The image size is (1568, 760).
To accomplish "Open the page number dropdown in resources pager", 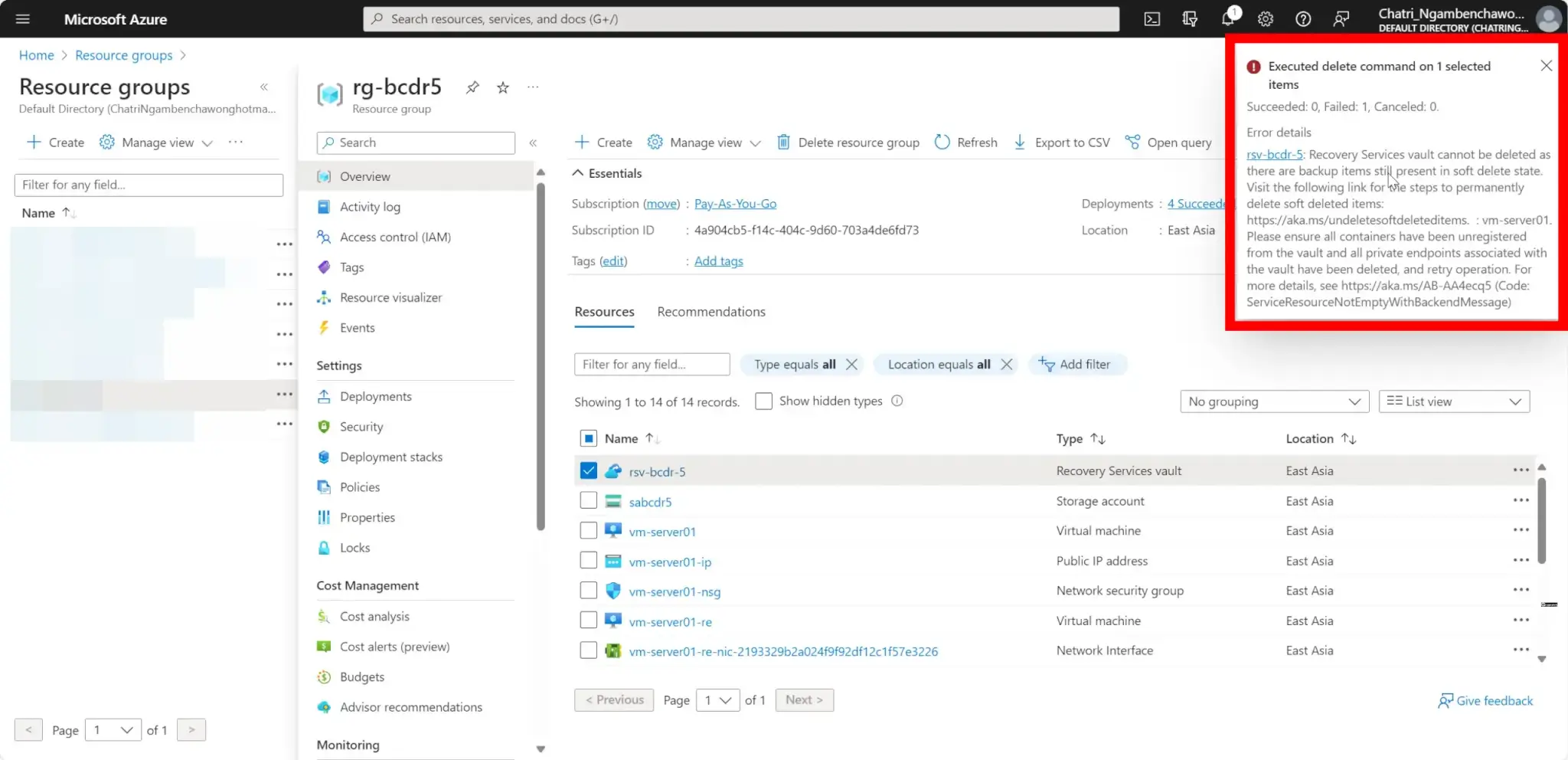I will click(x=717, y=700).
